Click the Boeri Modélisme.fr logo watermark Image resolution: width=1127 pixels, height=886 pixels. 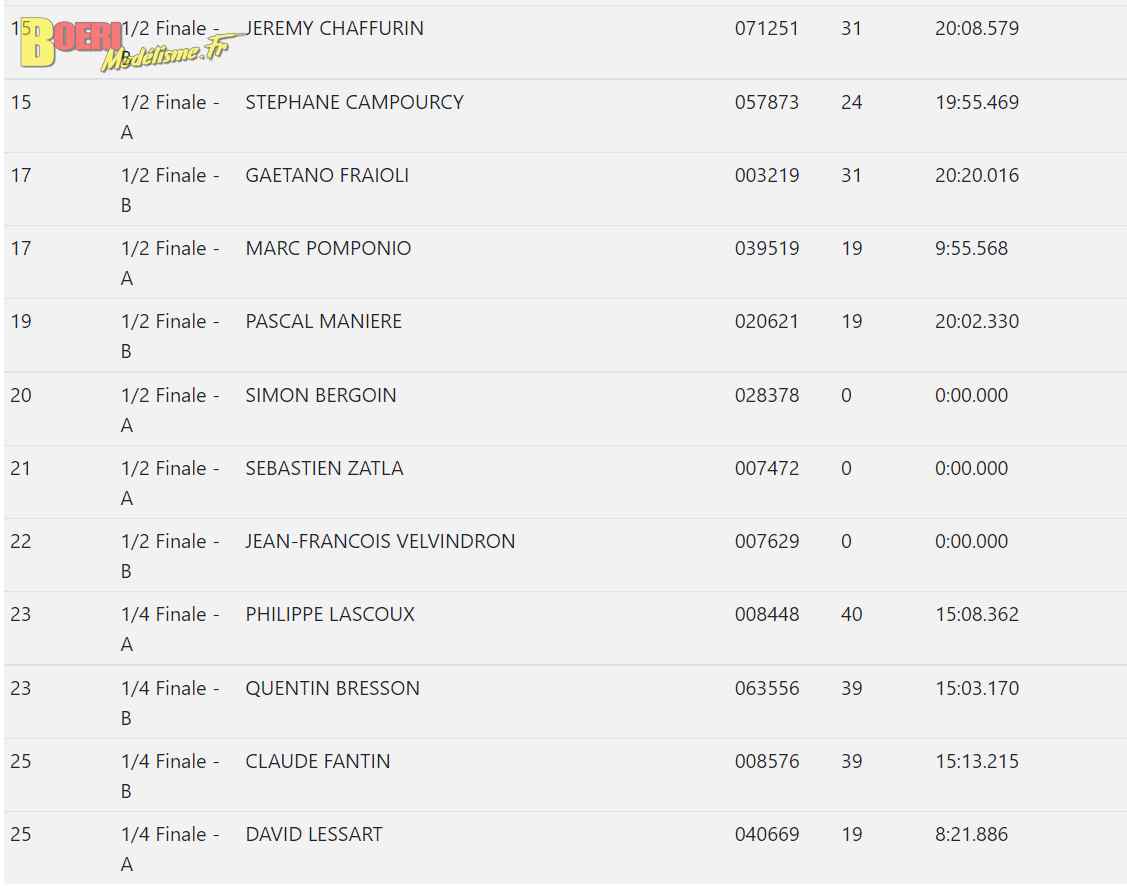124,45
